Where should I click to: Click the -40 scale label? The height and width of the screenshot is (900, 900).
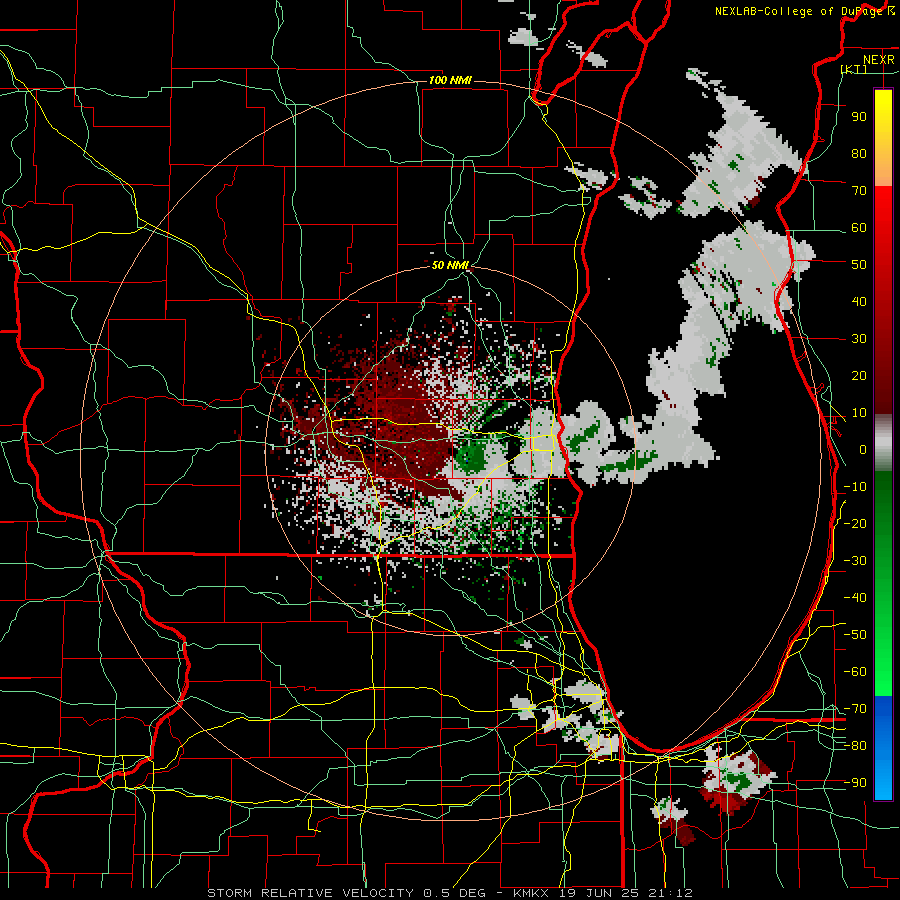(x=855, y=598)
